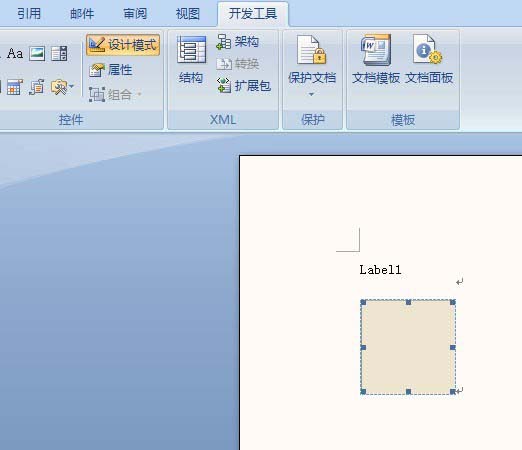Insert a building block gallery control
This screenshot has height=450, width=522.
(x=36, y=87)
